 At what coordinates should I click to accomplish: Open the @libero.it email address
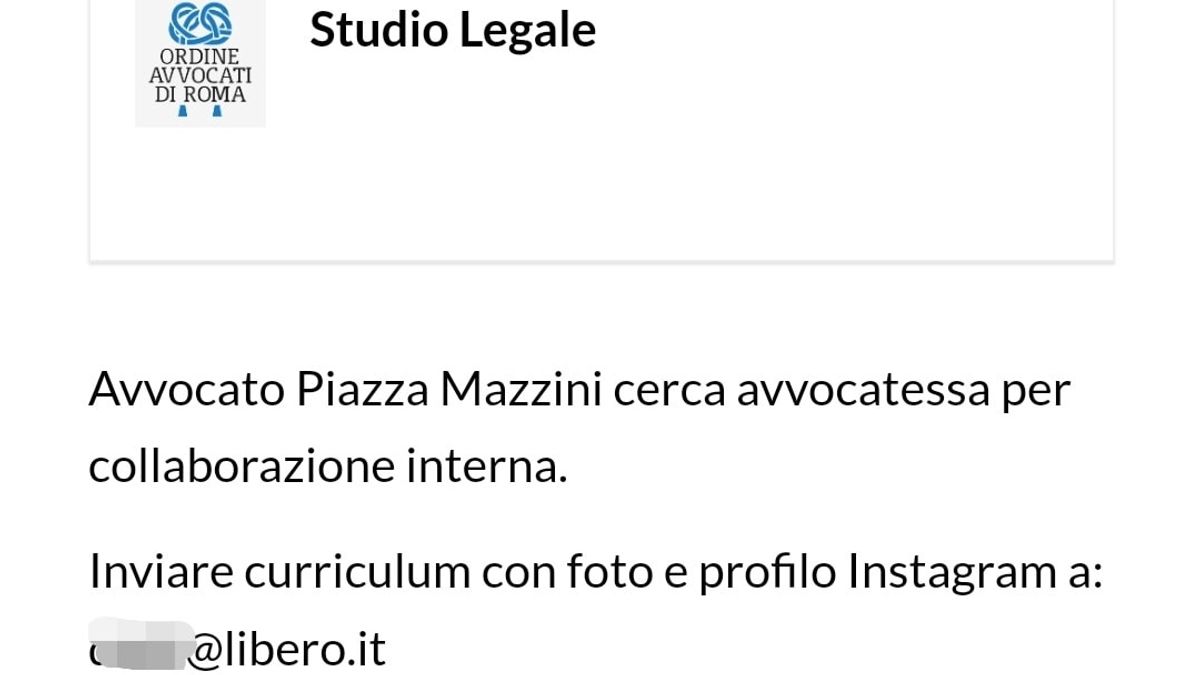click(237, 649)
